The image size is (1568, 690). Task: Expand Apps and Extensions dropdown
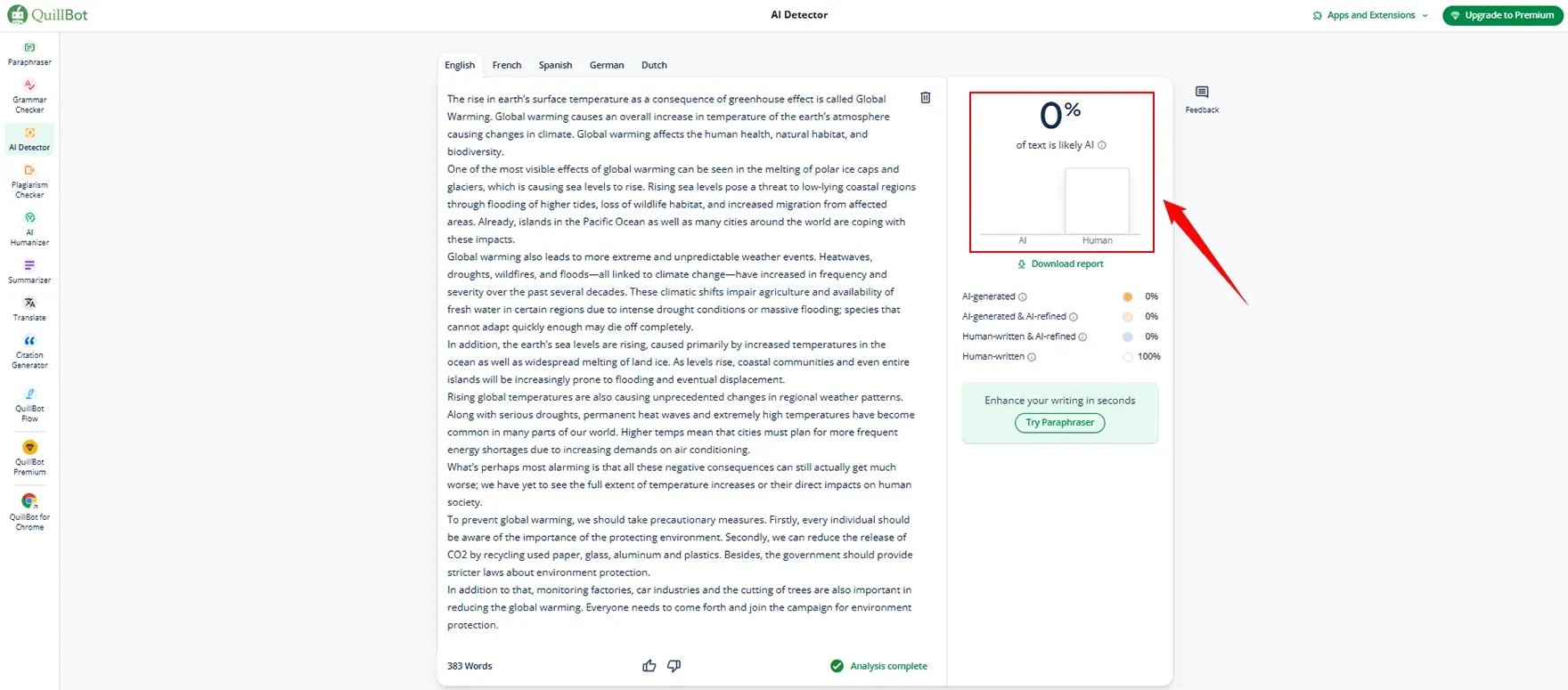coord(1370,15)
